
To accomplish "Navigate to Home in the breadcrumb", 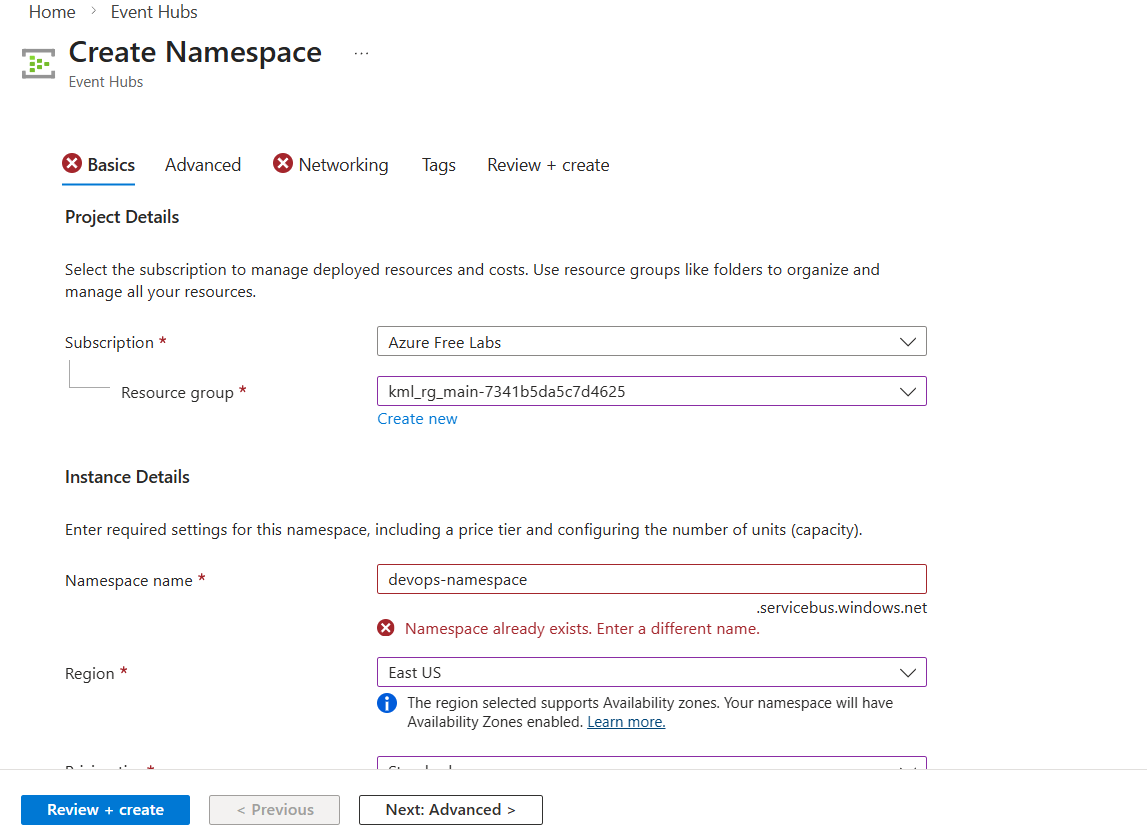I will (x=52, y=12).
